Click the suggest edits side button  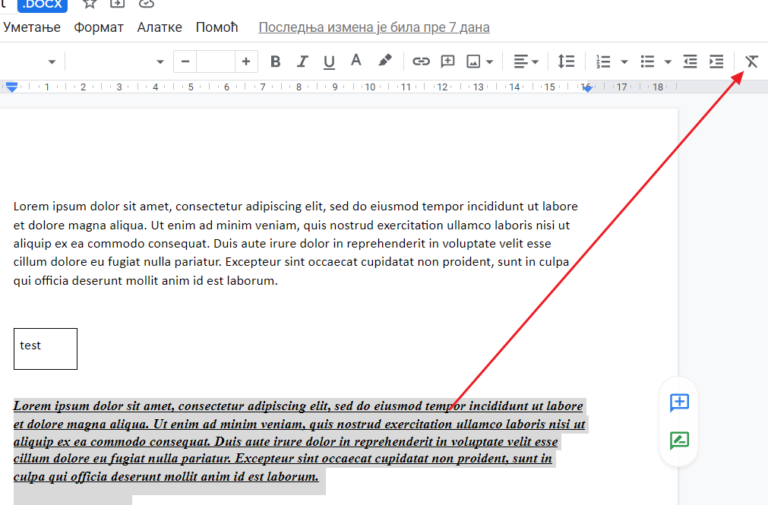pos(679,440)
